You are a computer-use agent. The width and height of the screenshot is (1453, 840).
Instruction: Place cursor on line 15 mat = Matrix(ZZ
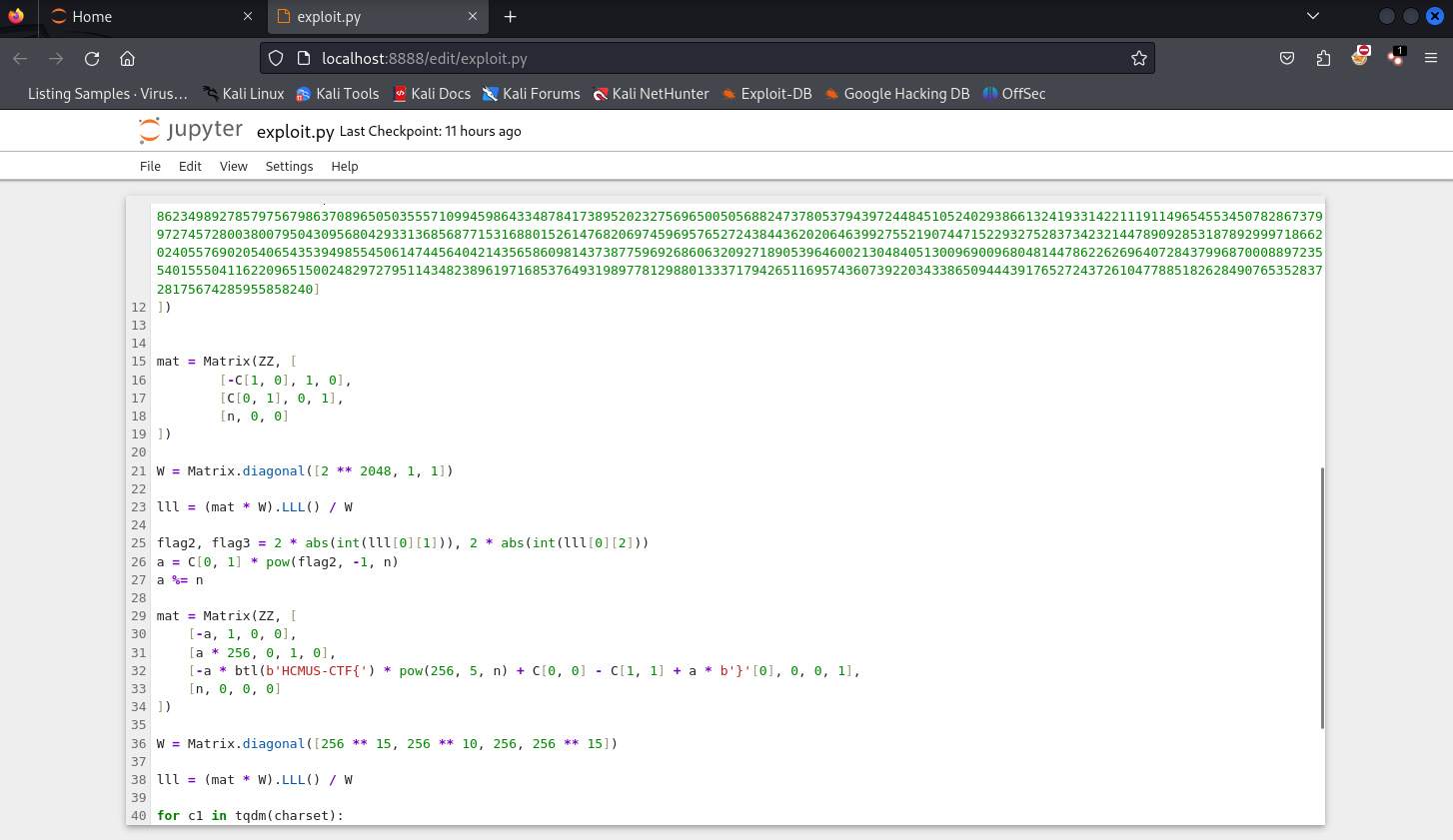pos(227,362)
